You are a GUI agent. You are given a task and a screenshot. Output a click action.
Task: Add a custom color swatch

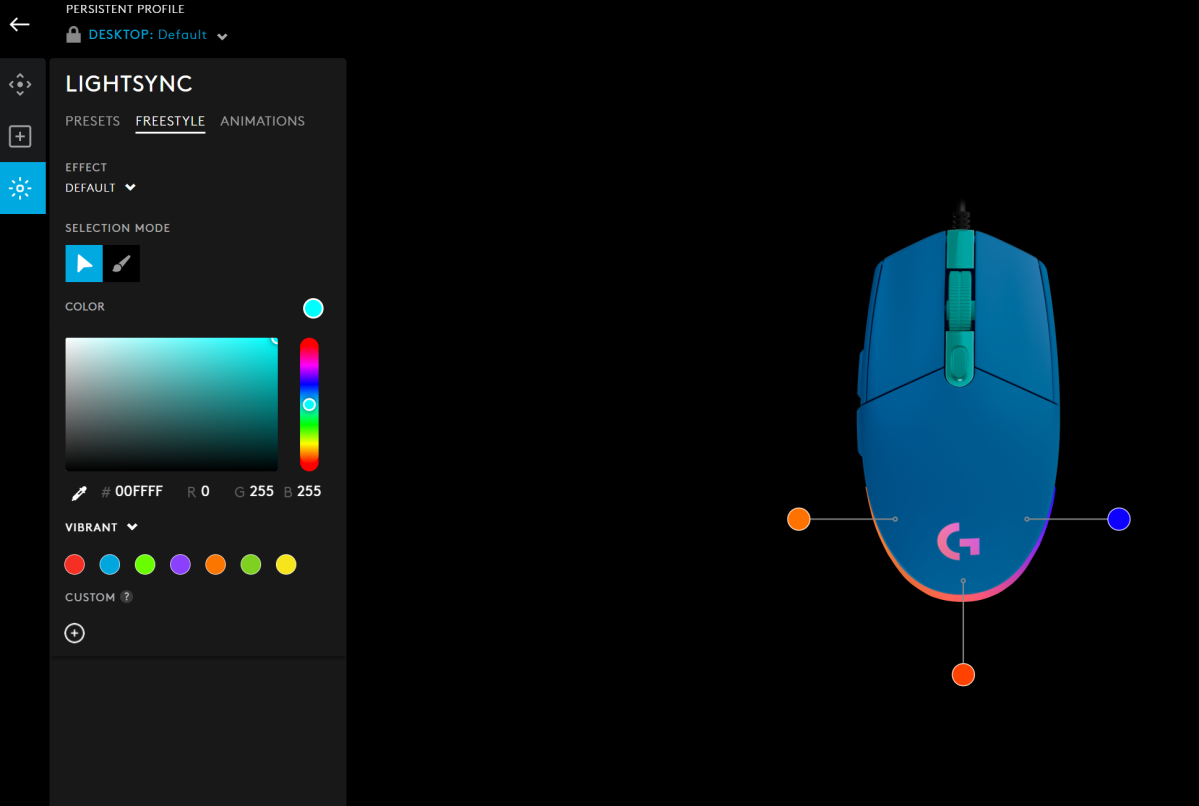tap(75, 633)
